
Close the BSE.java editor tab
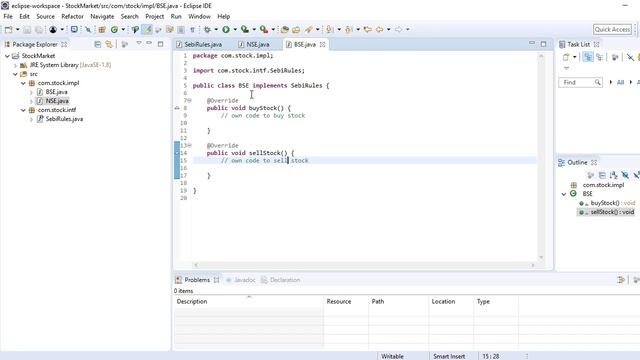(322, 44)
